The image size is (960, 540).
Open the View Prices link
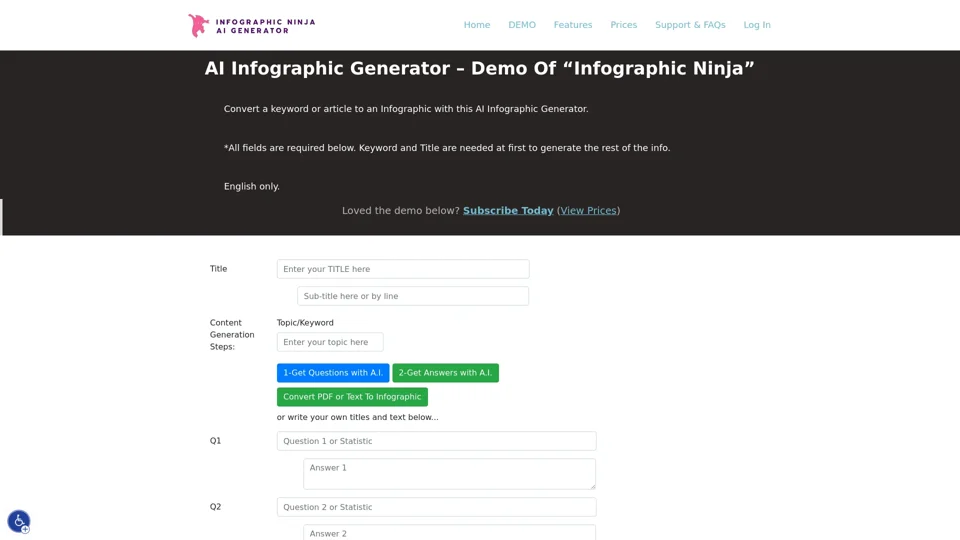click(588, 211)
